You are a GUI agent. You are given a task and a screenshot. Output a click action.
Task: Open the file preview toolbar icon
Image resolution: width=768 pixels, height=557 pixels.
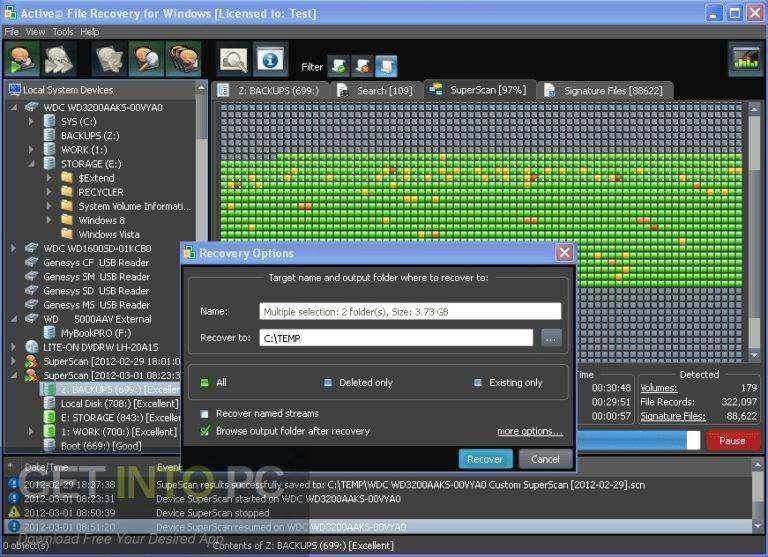[234, 60]
